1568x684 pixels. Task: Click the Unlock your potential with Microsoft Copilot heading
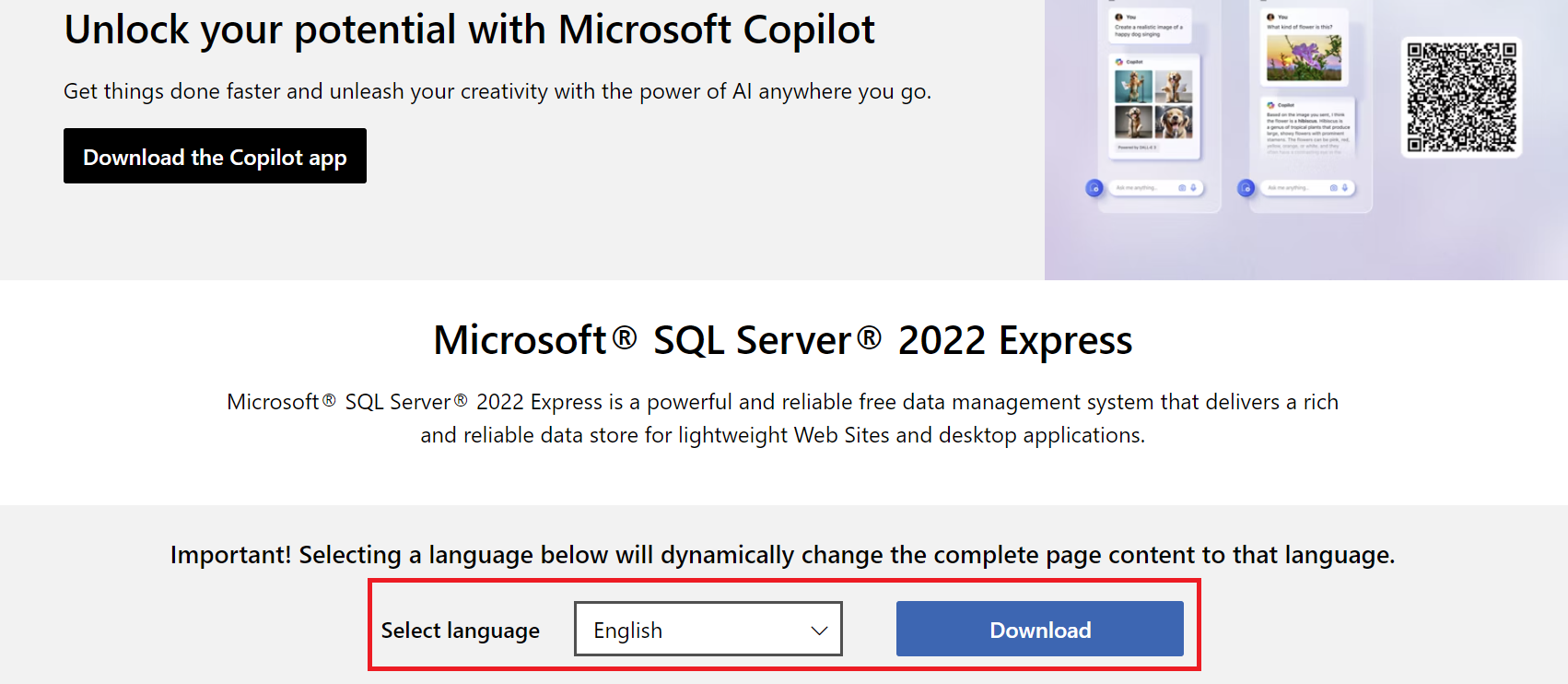click(x=469, y=29)
